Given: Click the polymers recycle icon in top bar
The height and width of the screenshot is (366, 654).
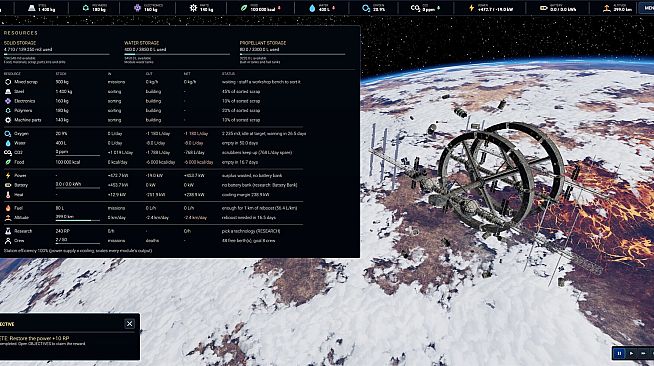Looking at the screenshot, I should (86, 8).
